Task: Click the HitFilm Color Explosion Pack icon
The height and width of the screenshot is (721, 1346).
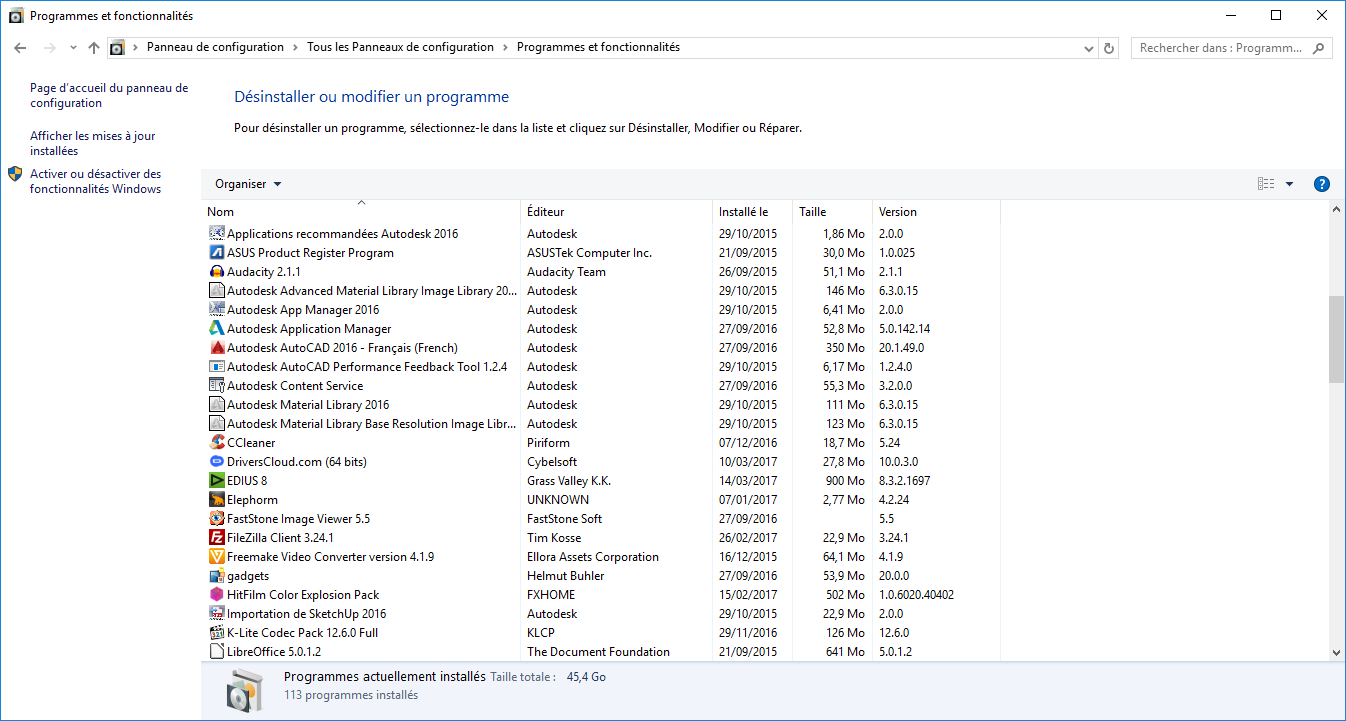Action: 217,595
